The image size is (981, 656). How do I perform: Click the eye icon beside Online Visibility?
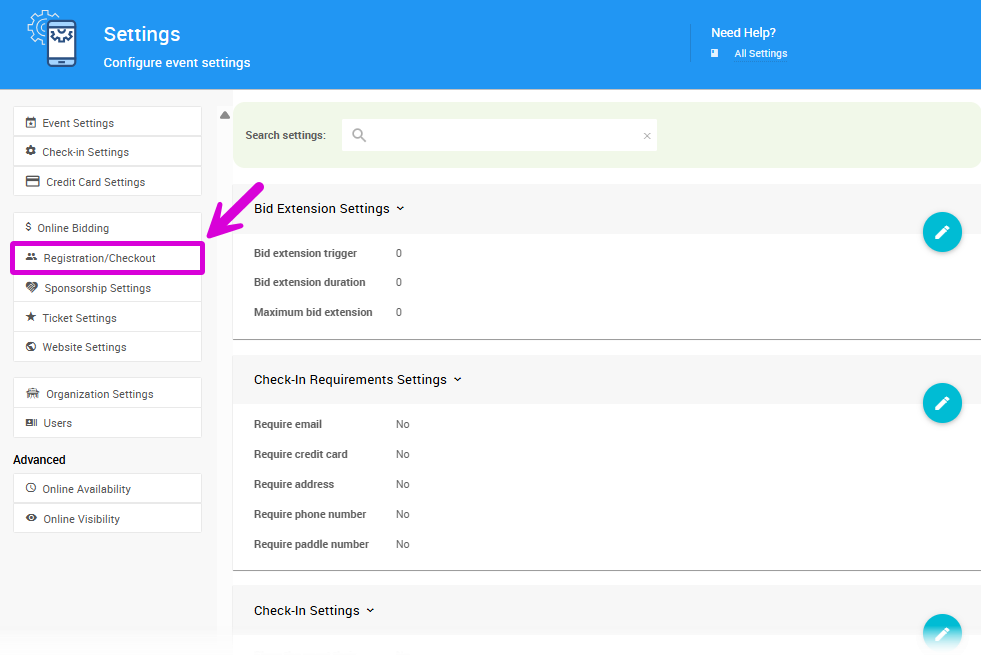tap(31, 519)
